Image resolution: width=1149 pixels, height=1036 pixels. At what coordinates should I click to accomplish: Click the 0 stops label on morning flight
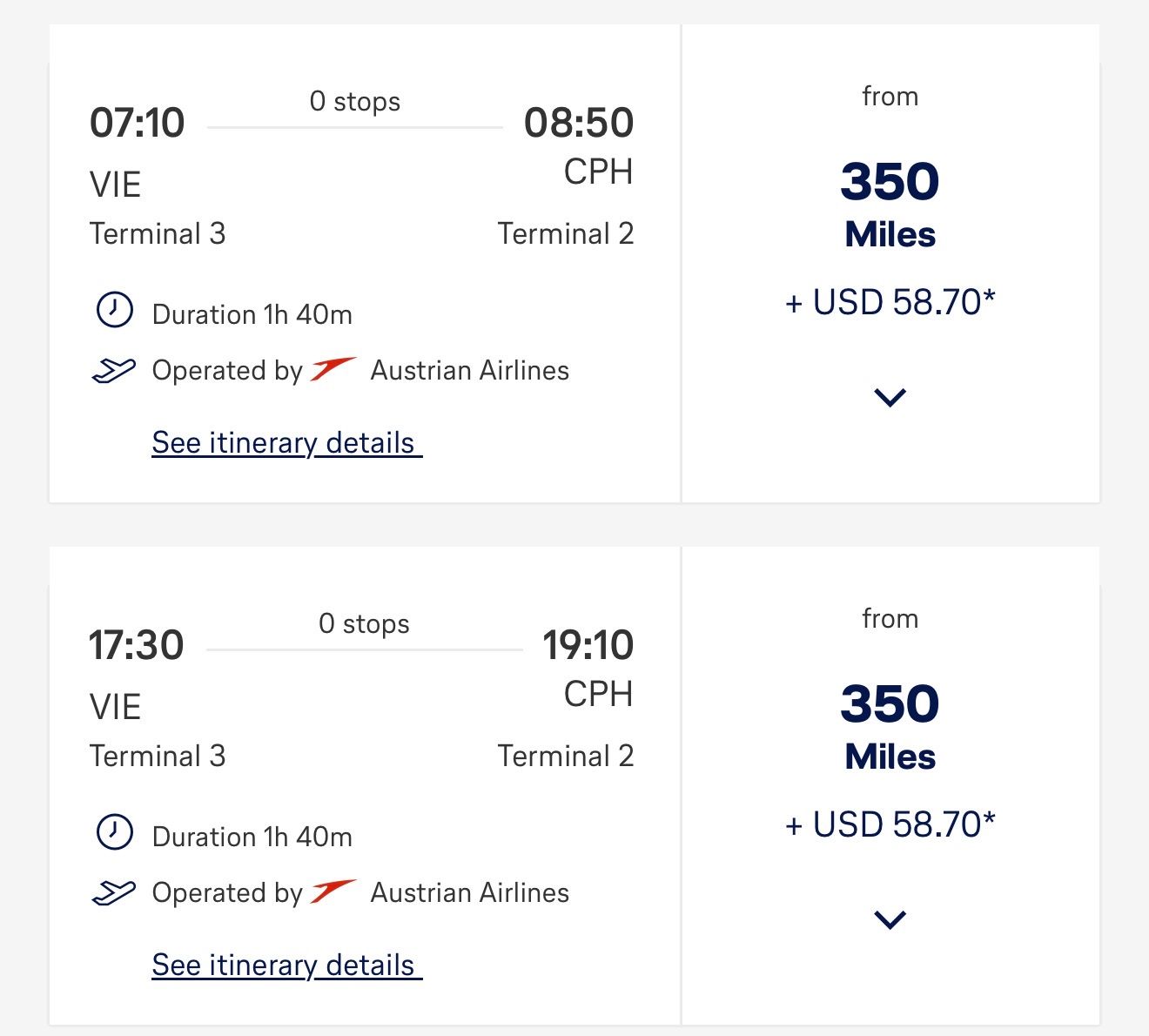355,102
